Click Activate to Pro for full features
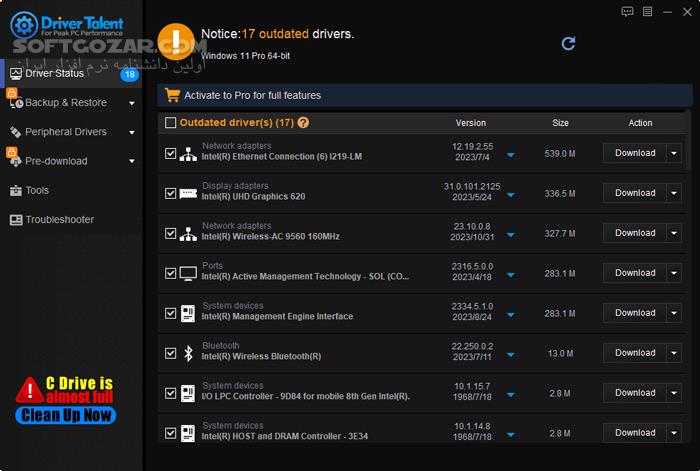This screenshot has height=471, width=700. (425, 95)
